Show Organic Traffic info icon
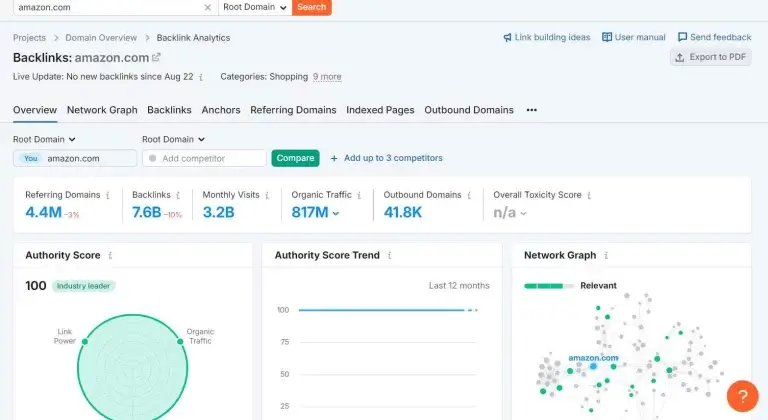768x420 pixels. click(x=359, y=196)
